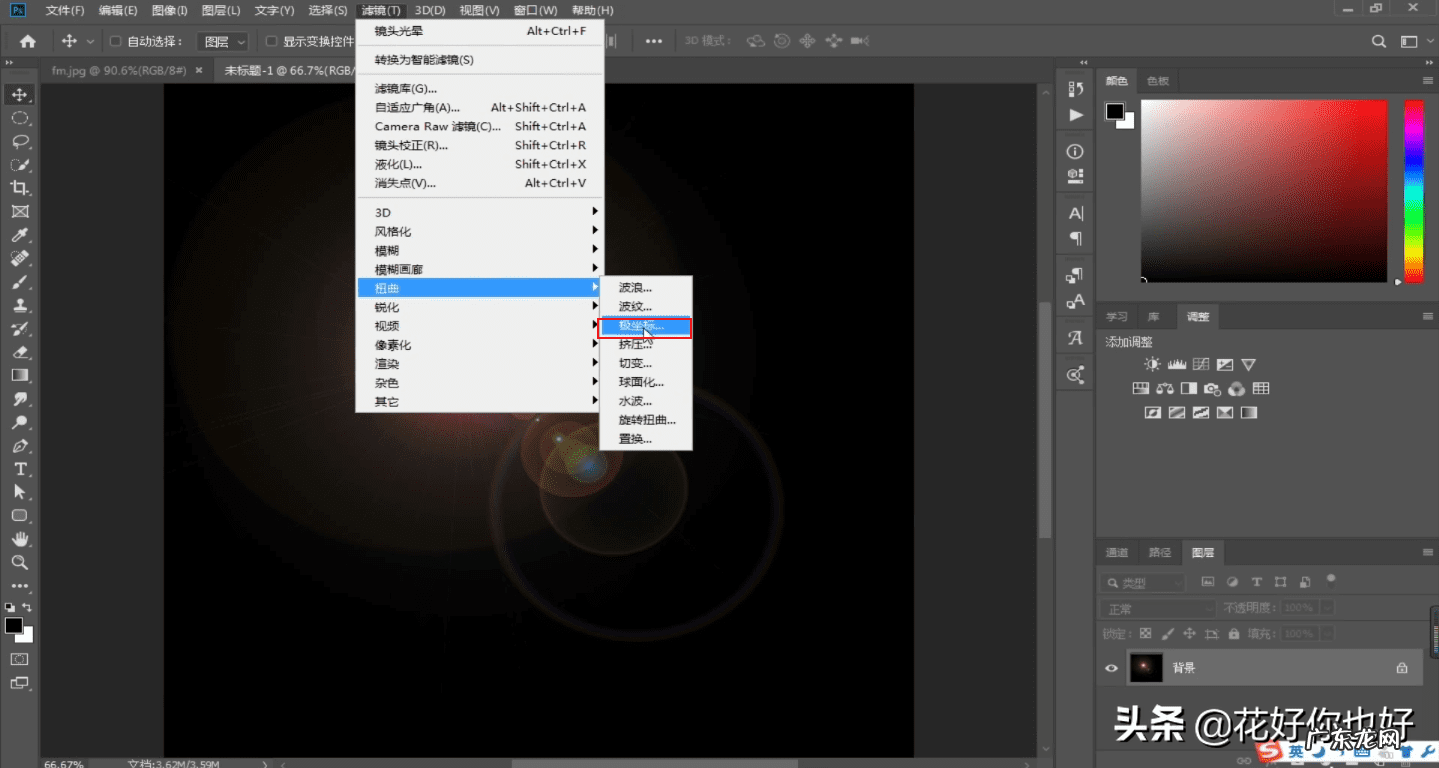
Task: Click 转换为智能滤镜 menu entry
Action: coord(424,60)
